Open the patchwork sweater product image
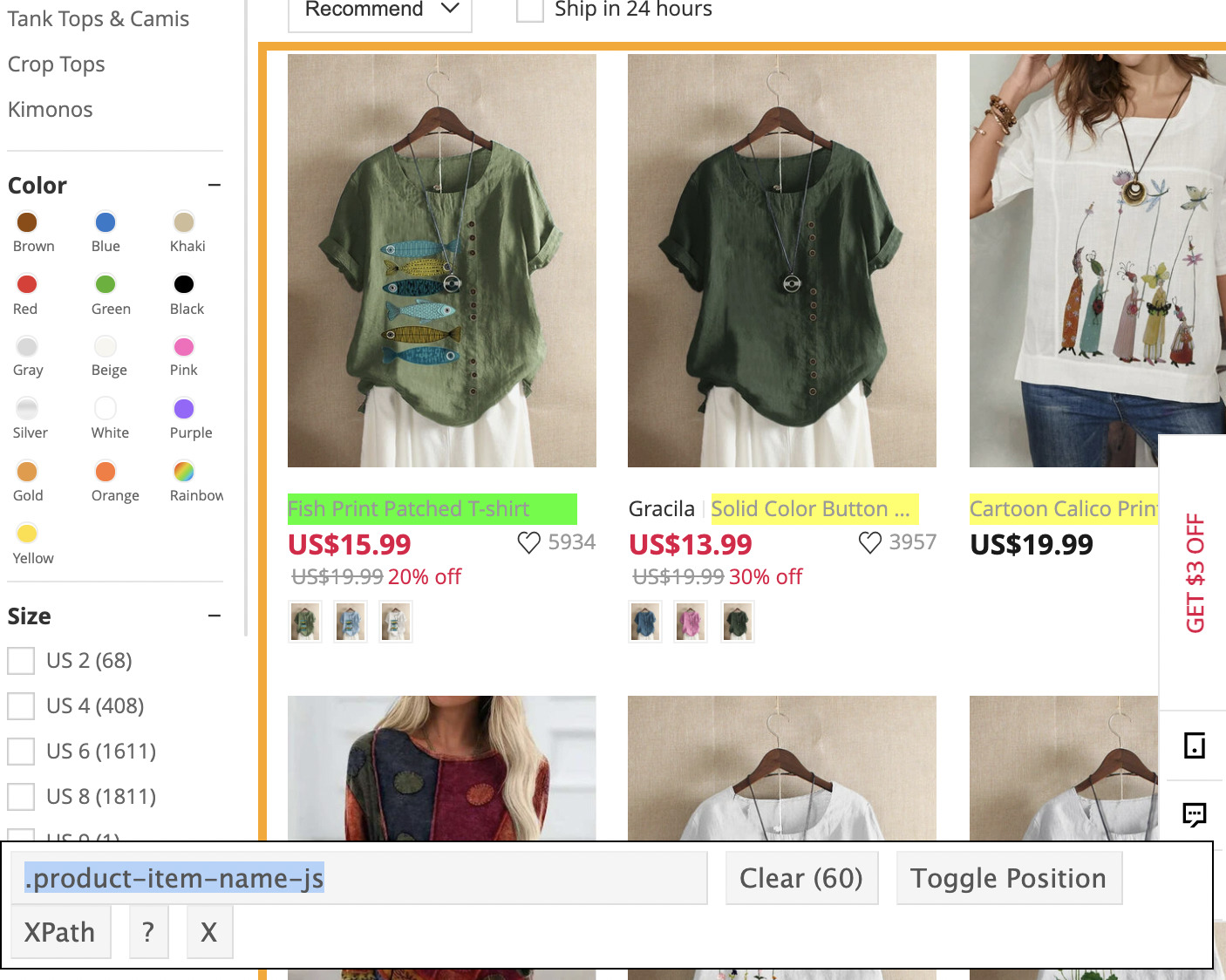The width and height of the screenshot is (1226, 980). (x=442, y=768)
